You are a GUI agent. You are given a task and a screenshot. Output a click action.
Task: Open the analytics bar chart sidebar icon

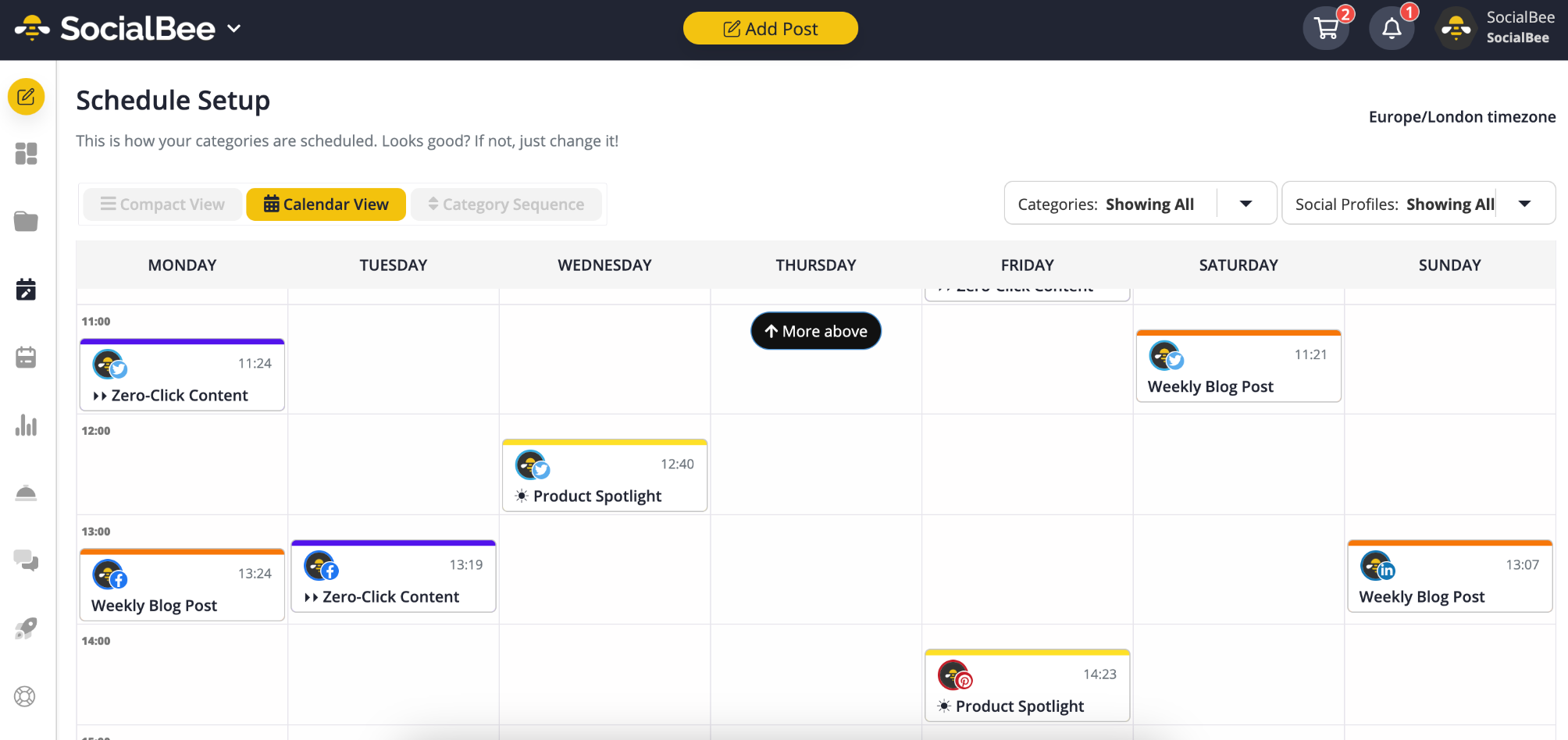pyautogui.click(x=26, y=425)
